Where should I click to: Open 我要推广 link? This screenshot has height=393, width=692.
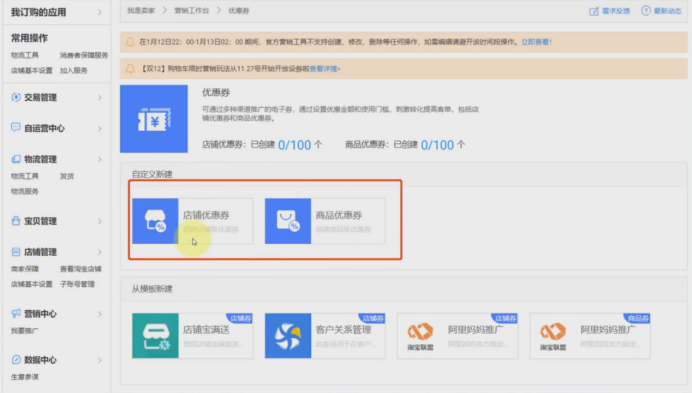[x=25, y=331]
